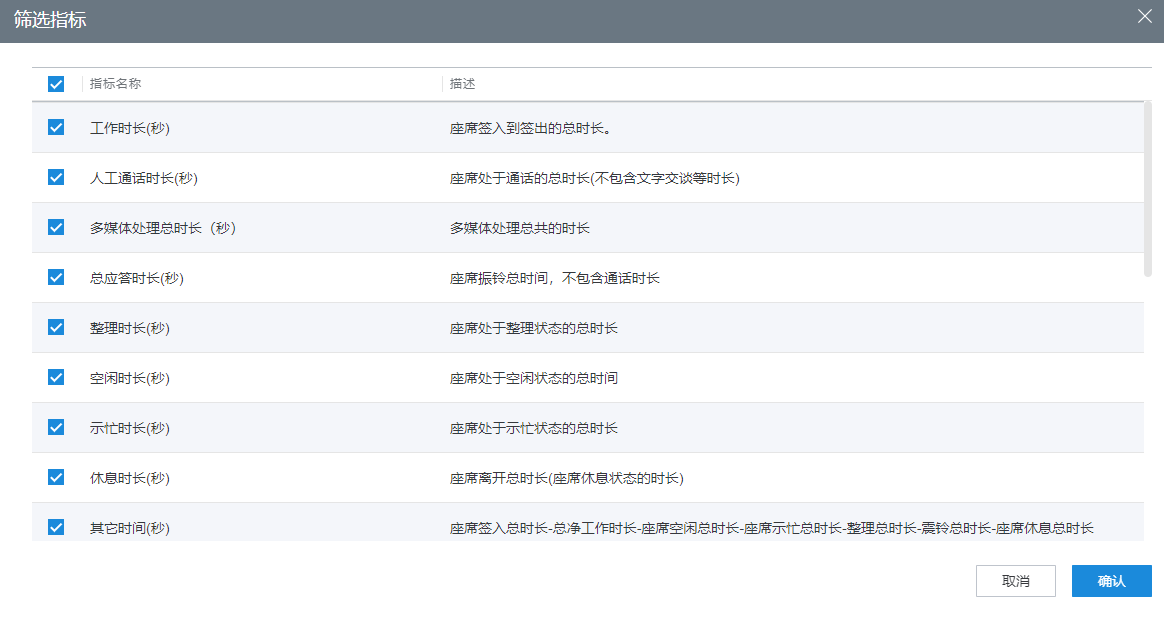This screenshot has height=617, width=1164.
Task: Select the 示忙时长(秒) indicator name
Action: pos(130,428)
